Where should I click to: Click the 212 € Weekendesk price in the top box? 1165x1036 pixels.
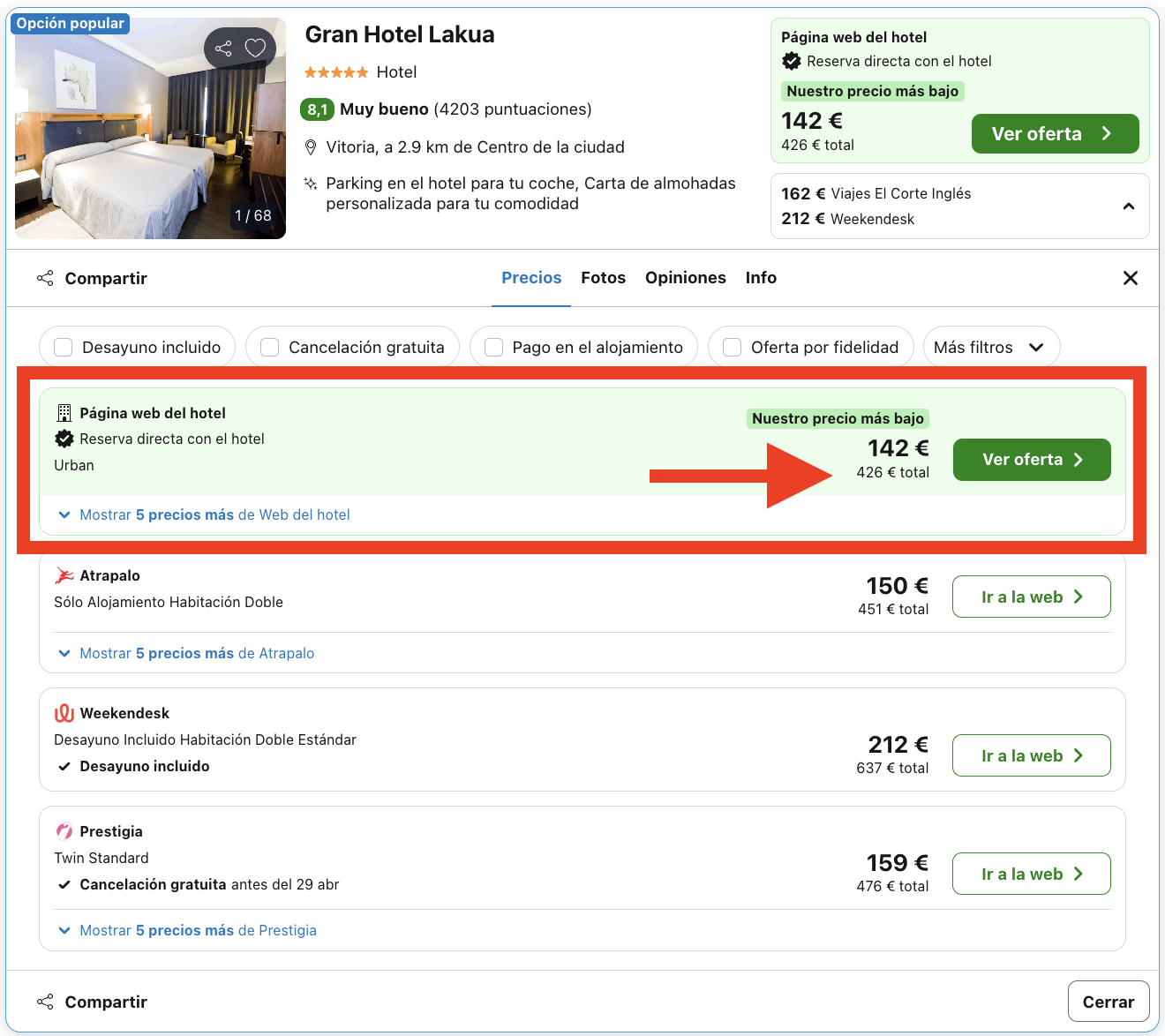click(x=847, y=219)
